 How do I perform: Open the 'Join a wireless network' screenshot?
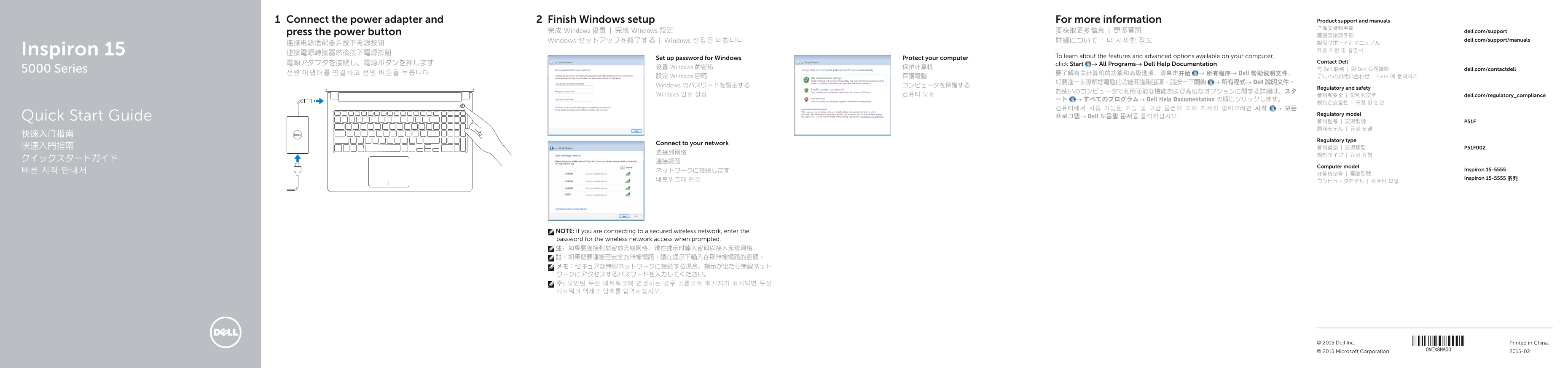[596, 181]
